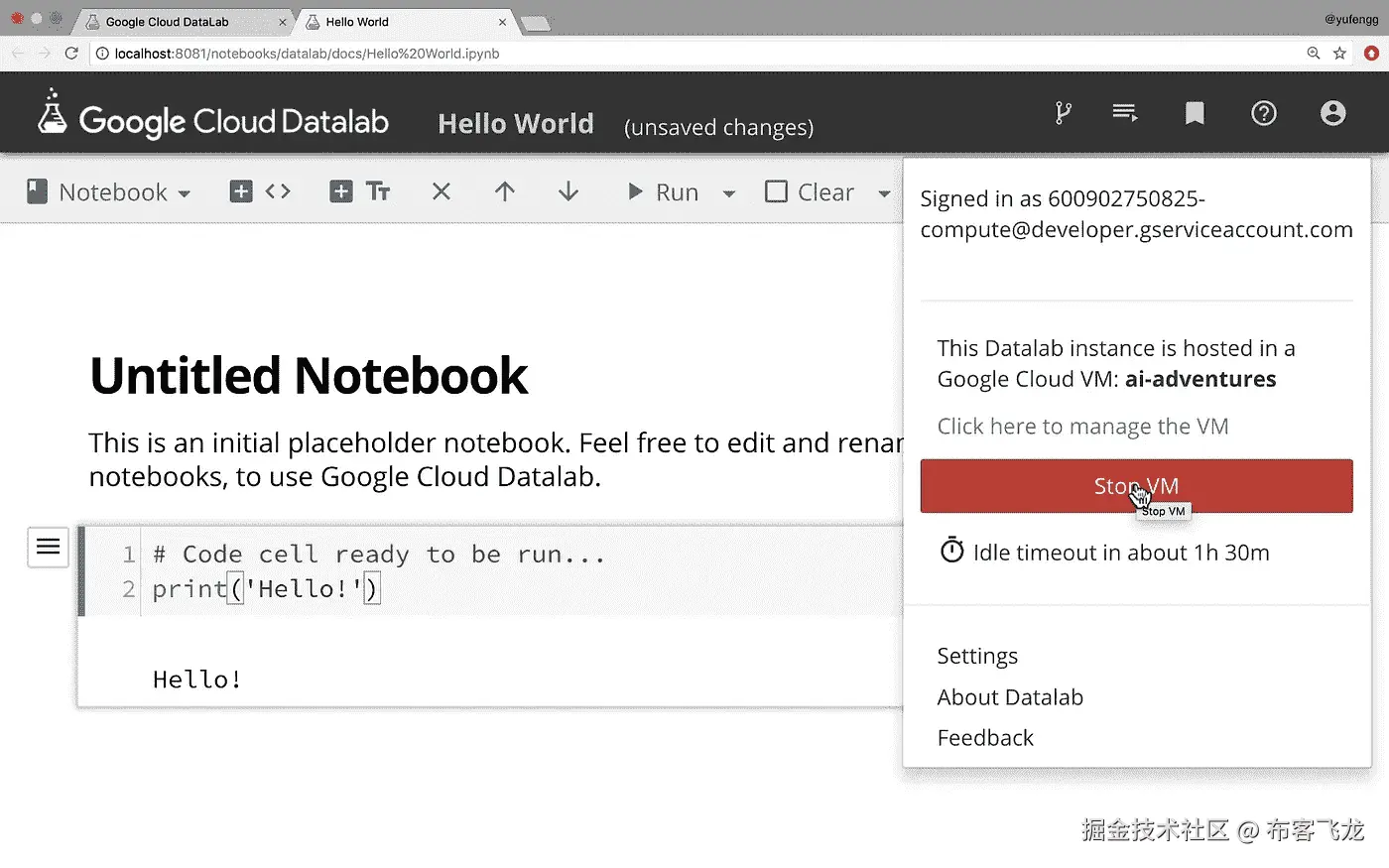The height and width of the screenshot is (868, 1389).
Task: Toggle the cell menu hamburger button
Action: pyautogui.click(x=48, y=547)
